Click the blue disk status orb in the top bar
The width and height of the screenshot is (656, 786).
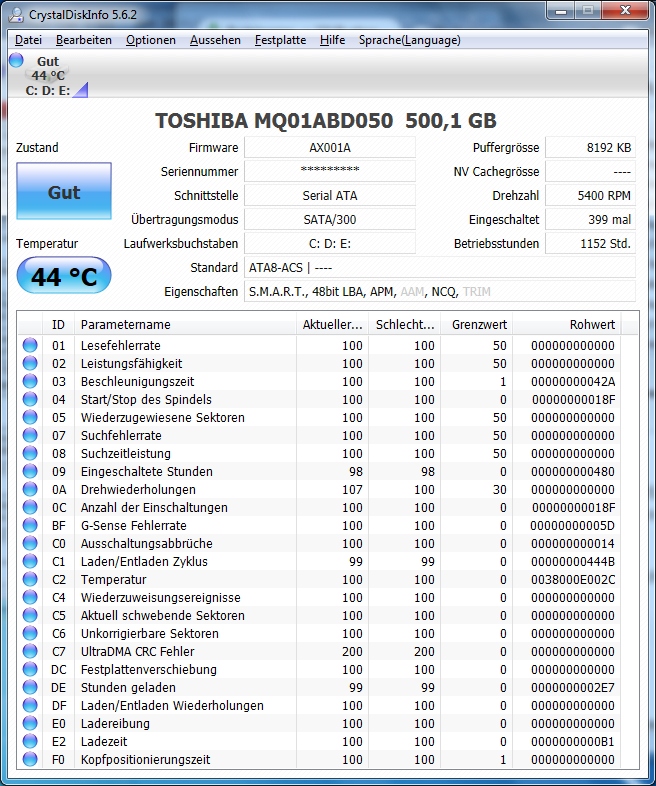(x=16, y=60)
